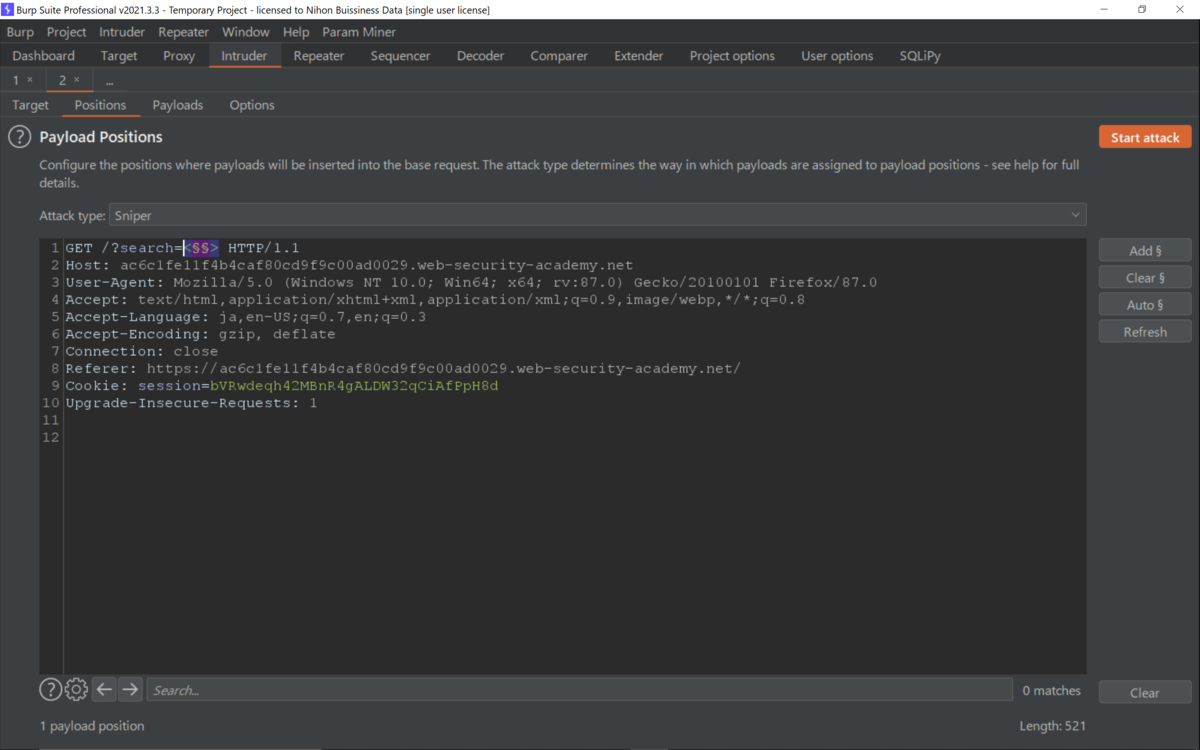Open the Options sub-tab

[252, 105]
